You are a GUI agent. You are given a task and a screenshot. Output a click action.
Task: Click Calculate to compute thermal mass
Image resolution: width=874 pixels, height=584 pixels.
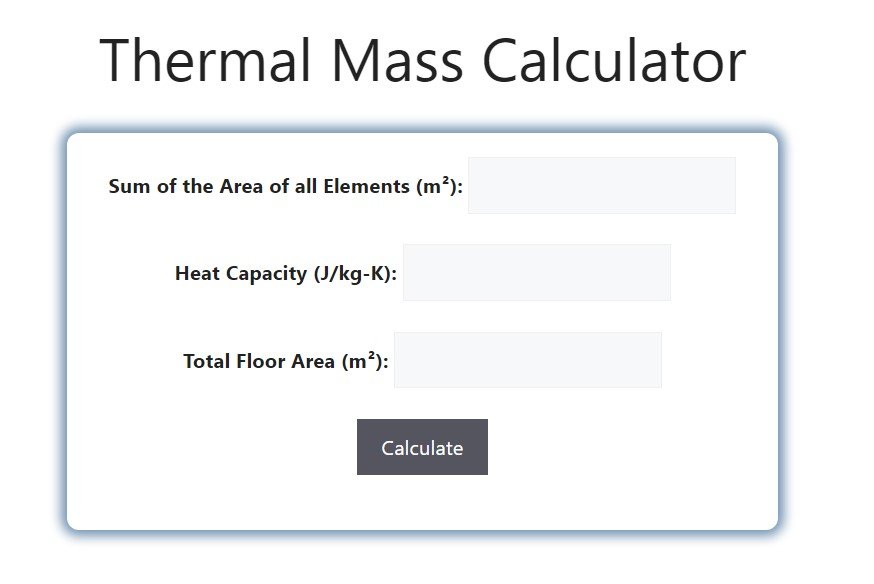click(422, 447)
